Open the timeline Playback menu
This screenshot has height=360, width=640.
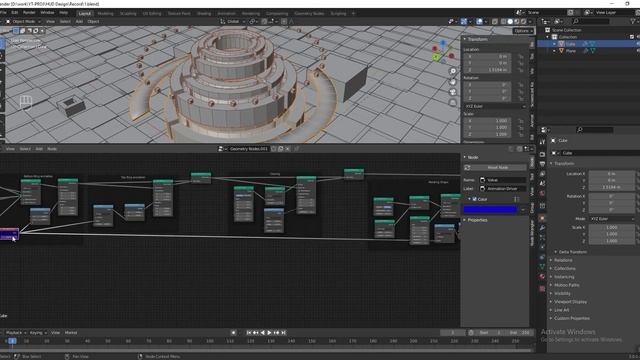[16, 333]
